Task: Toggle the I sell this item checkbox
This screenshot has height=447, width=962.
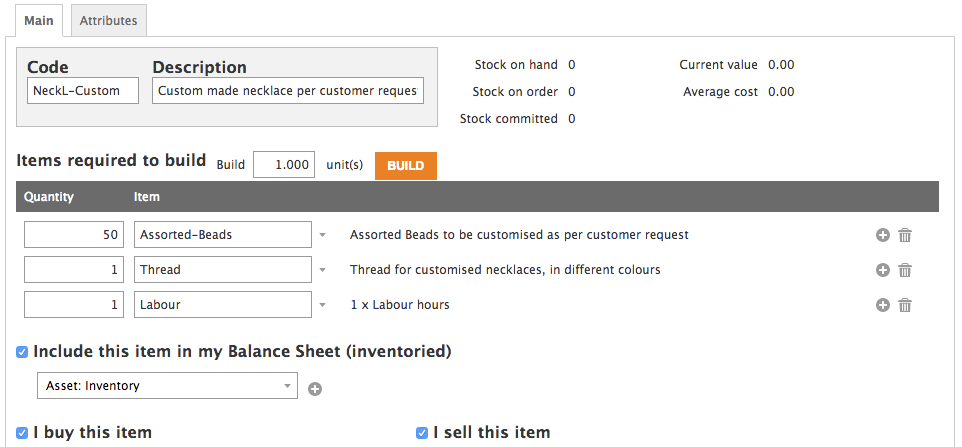Action: click(x=421, y=433)
